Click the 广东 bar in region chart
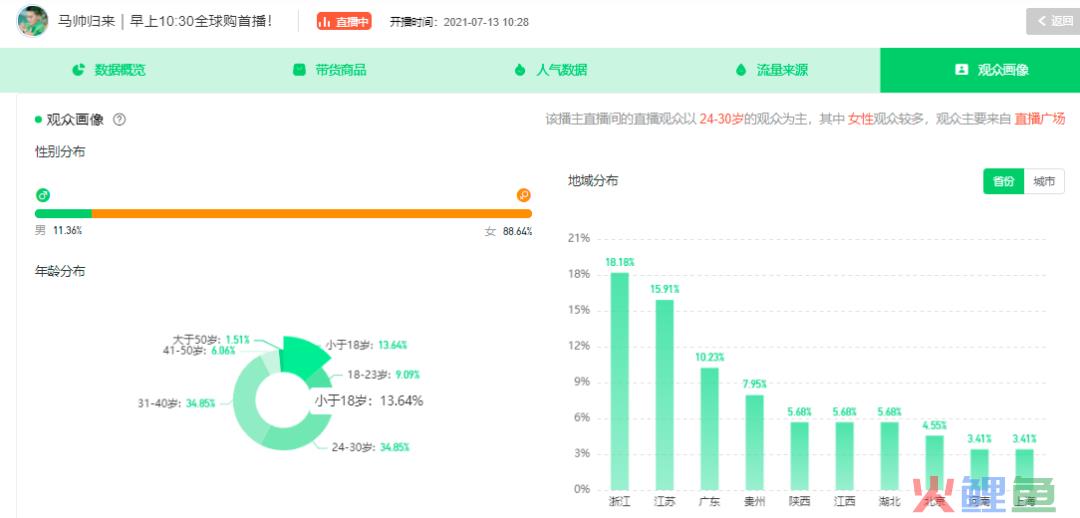Screen dimensions: 1080x518 (x=709, y=428)
